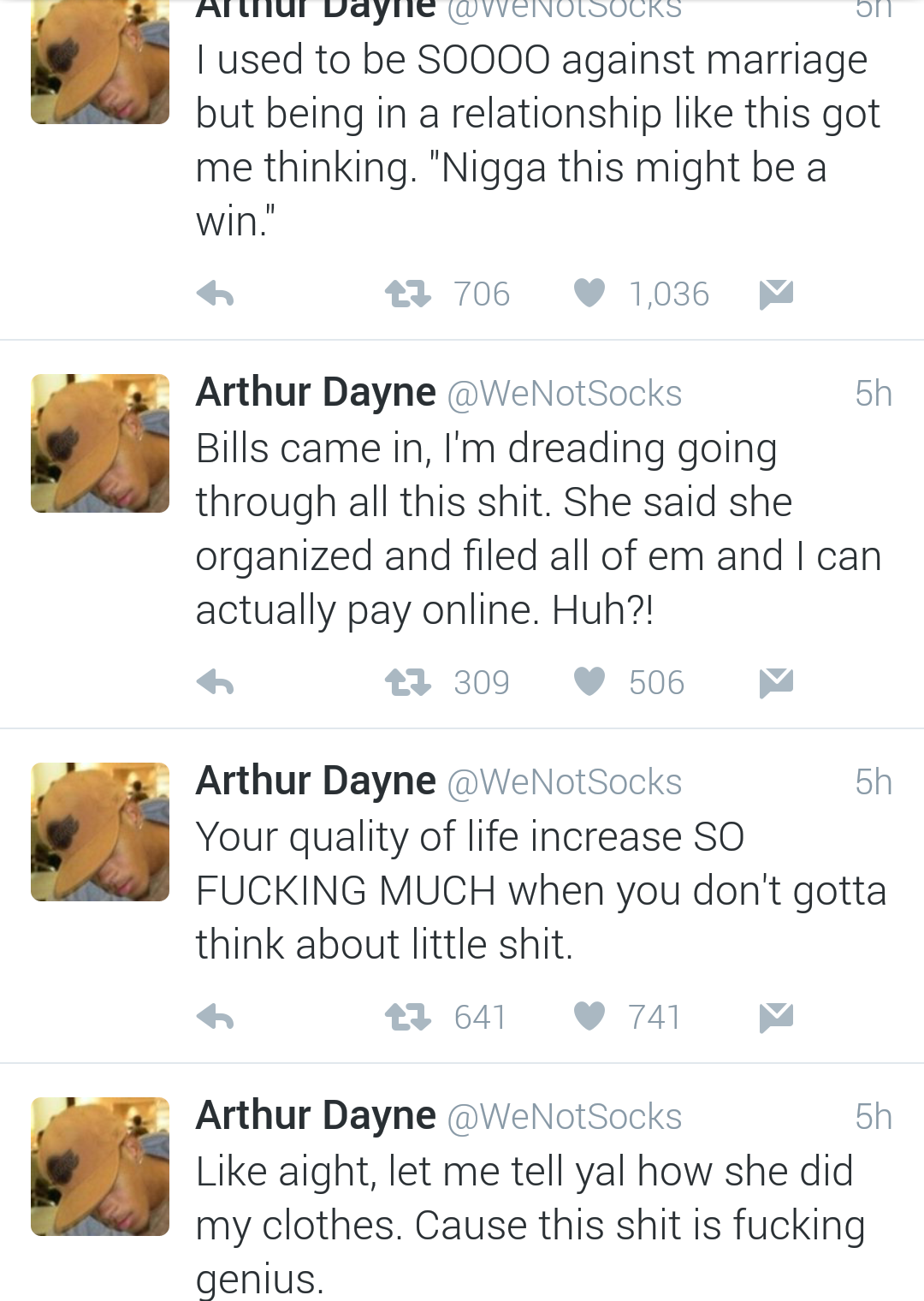Like the tweet with 741 likes
This screenshot has height=1301, width=924.
coord(589,1017)
